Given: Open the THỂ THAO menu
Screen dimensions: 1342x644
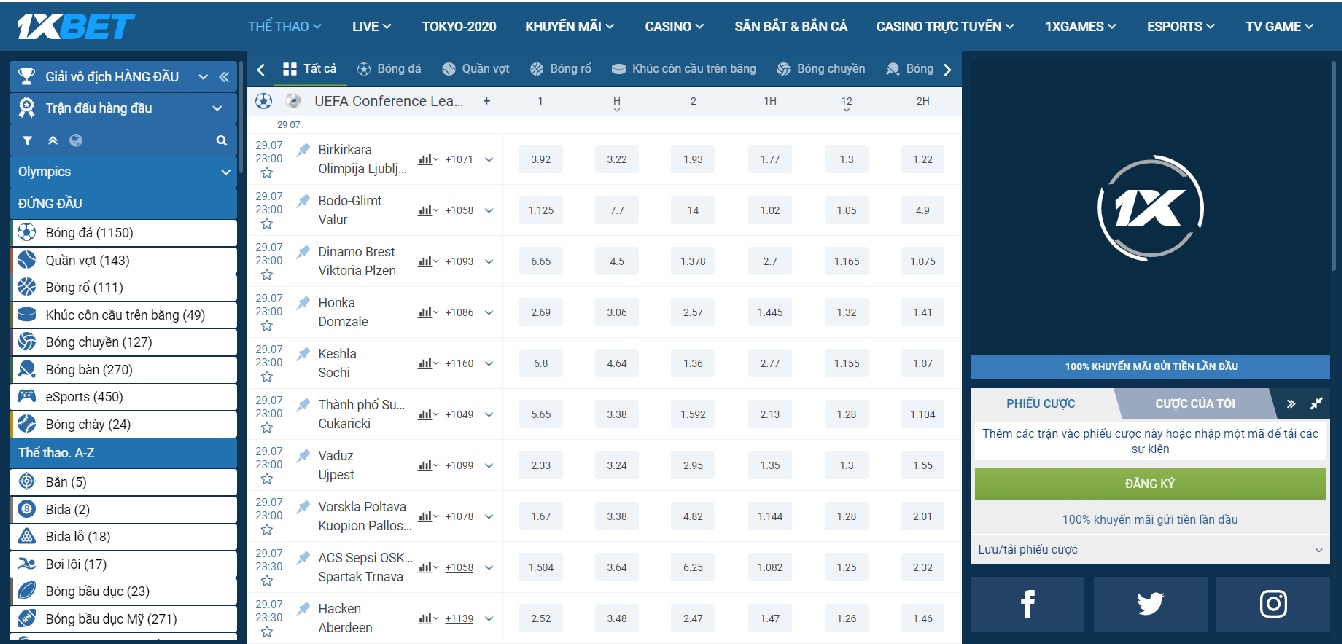Looking at the screenshot, I should [x=285, y=26].
